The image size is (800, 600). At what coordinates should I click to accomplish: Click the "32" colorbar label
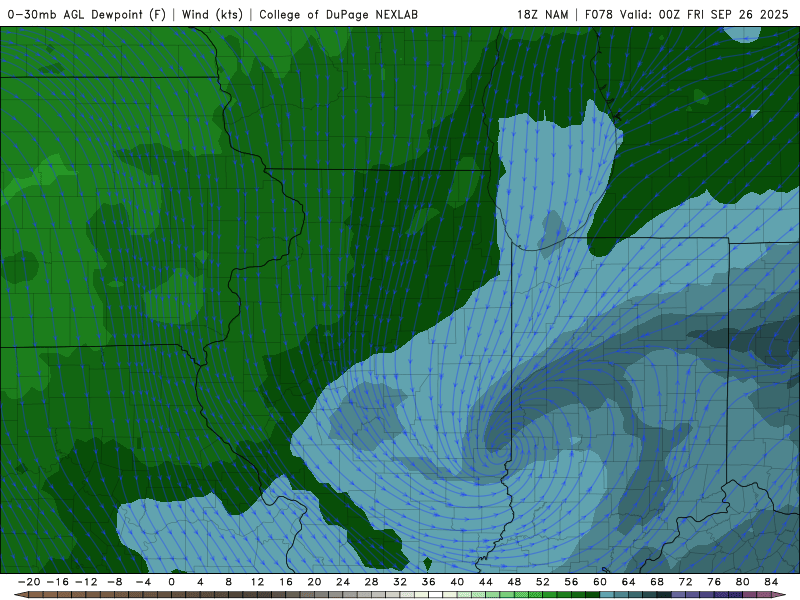coord(400,582)
